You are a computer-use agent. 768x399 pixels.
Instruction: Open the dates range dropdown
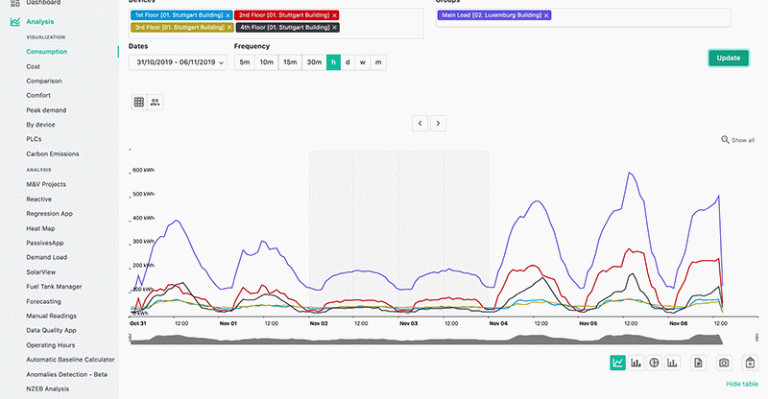point(178,62)
